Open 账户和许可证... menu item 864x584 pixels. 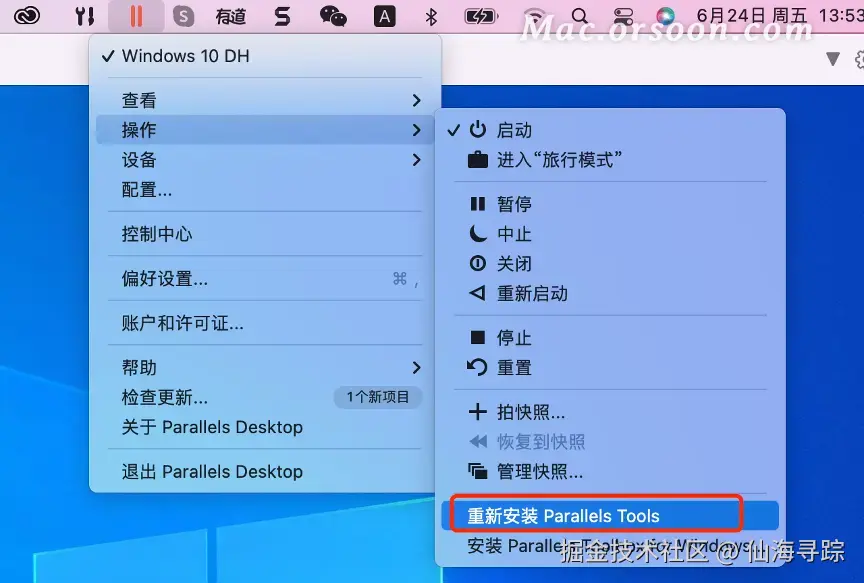pyautogui.click(x=265, y=323)
